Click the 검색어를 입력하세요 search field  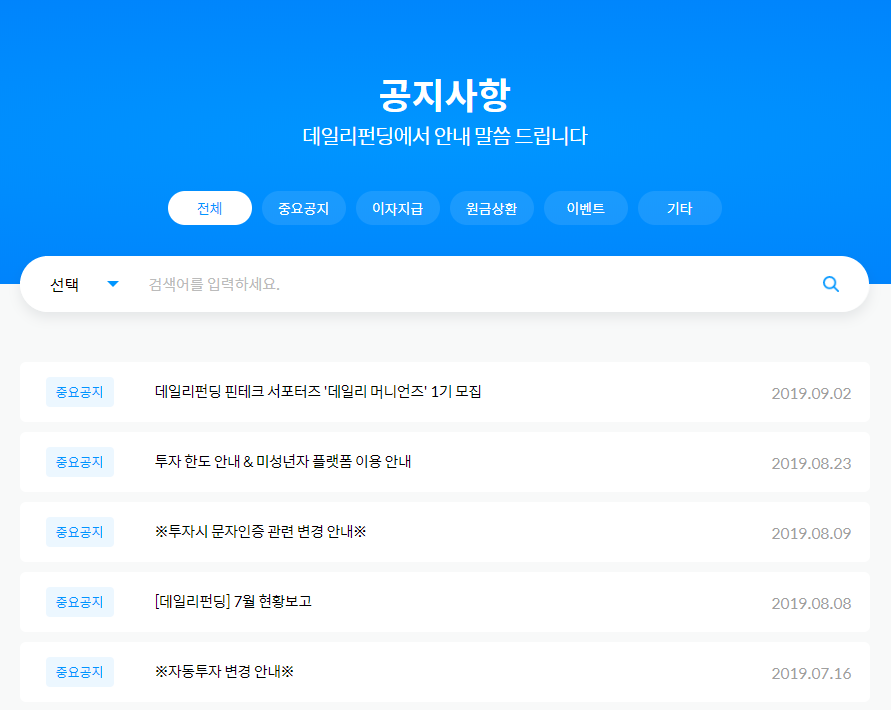point(477,284)
